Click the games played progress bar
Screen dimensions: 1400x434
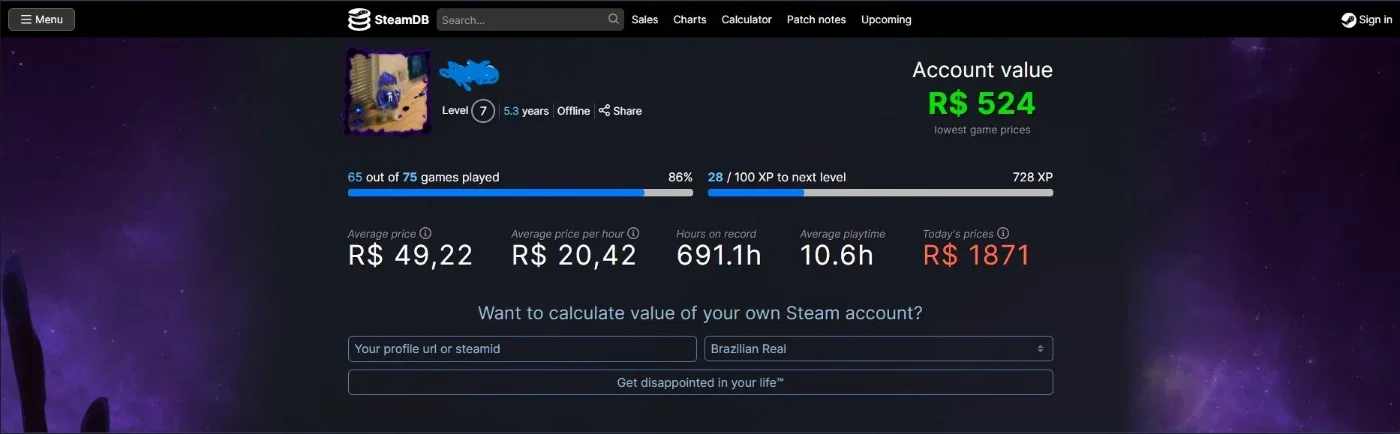coord(520,192)
